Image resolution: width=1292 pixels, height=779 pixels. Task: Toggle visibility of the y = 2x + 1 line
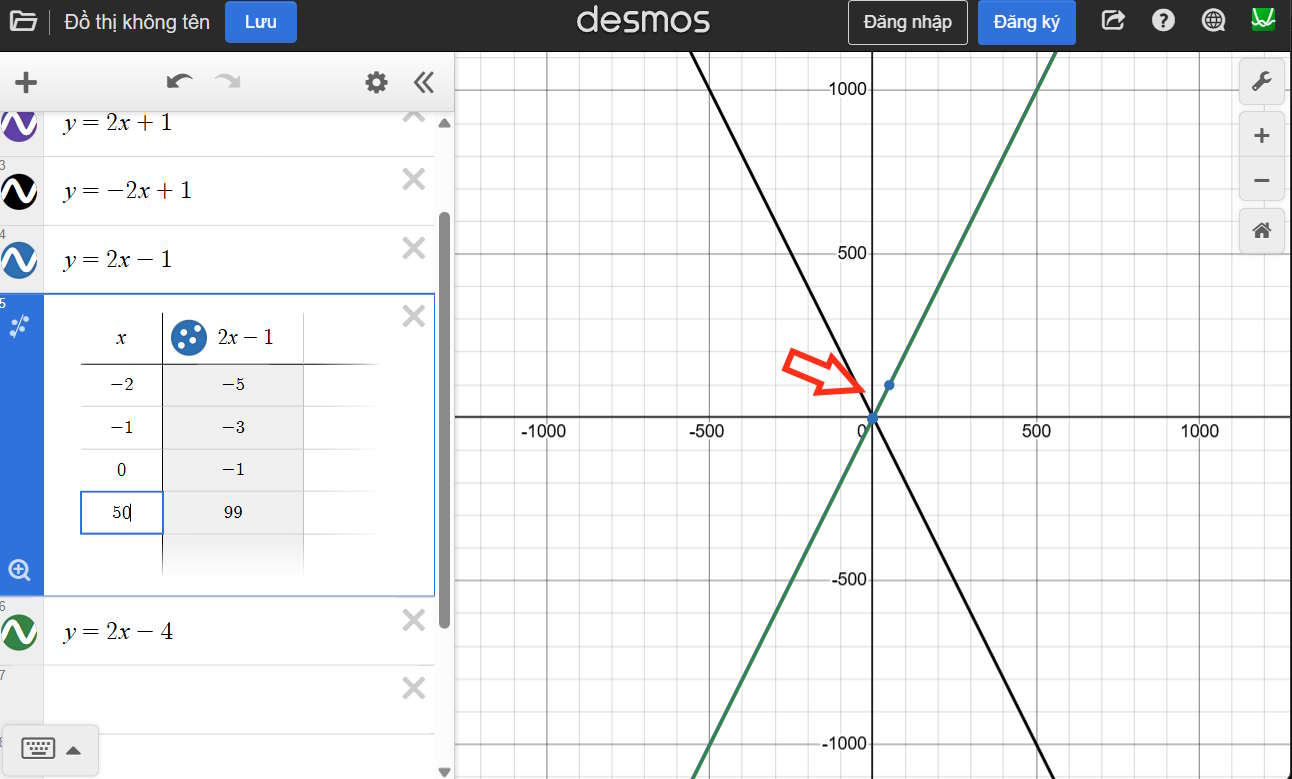(20, 124)
